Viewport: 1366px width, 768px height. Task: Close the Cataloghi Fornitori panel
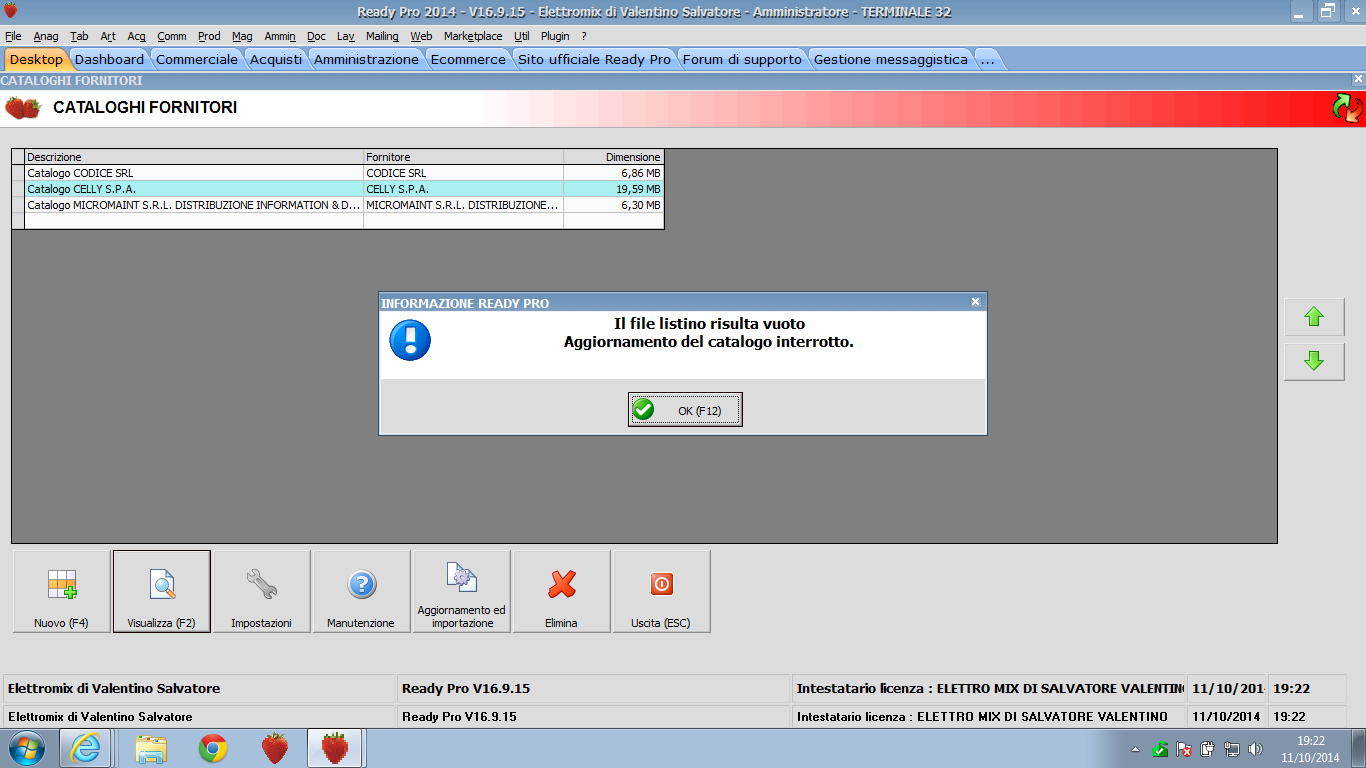[1358, 79]
